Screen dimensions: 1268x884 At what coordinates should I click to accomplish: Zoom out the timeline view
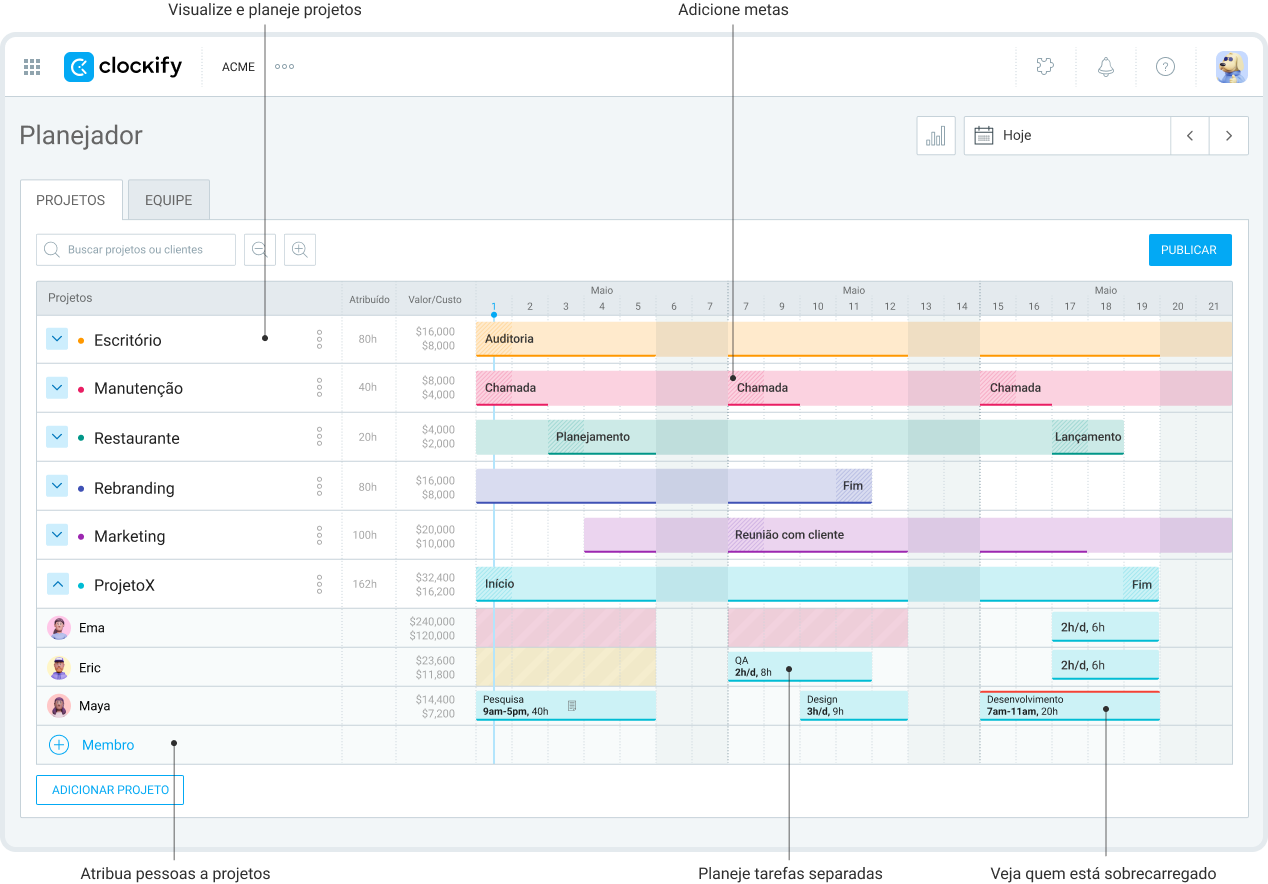pyautogui.click(x=260, y=250)
